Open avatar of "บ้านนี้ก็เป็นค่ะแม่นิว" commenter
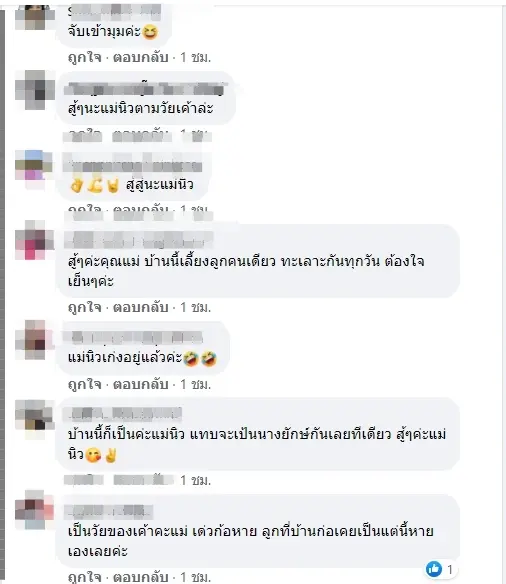506x584 pixels. point(35,418)
